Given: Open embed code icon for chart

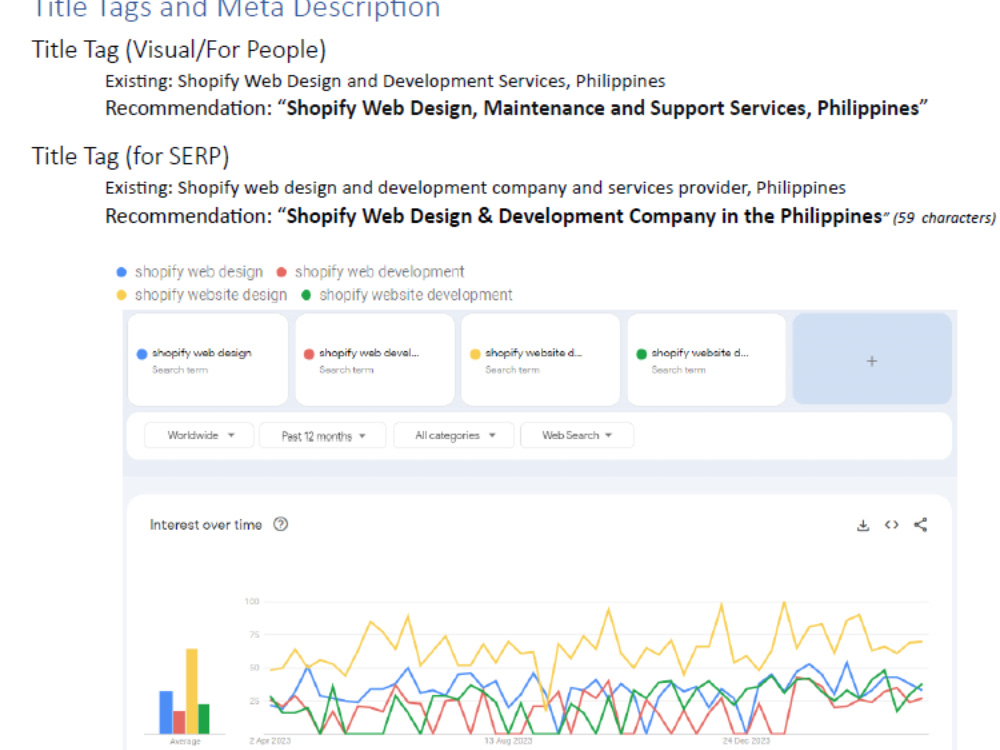Looking at the screenshot, I should 892,525.
